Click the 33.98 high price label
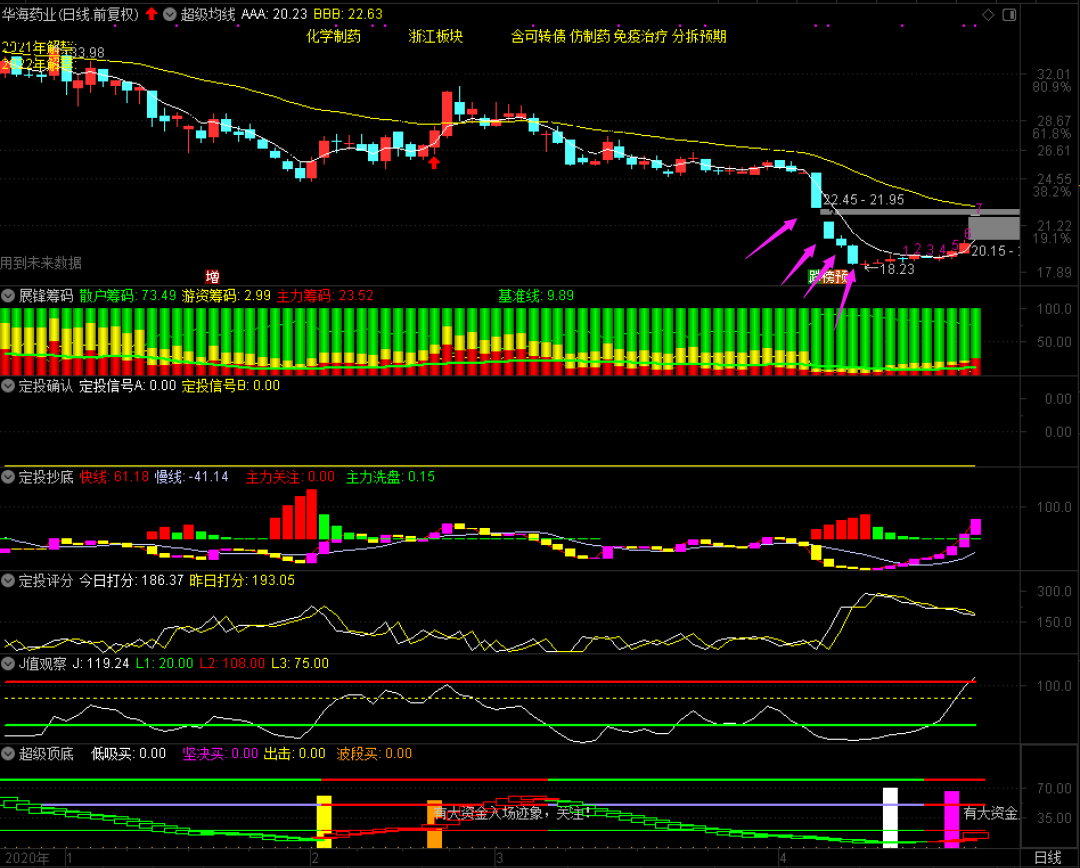This screenshot has height=868, width=1080. (x=87, y=53)
